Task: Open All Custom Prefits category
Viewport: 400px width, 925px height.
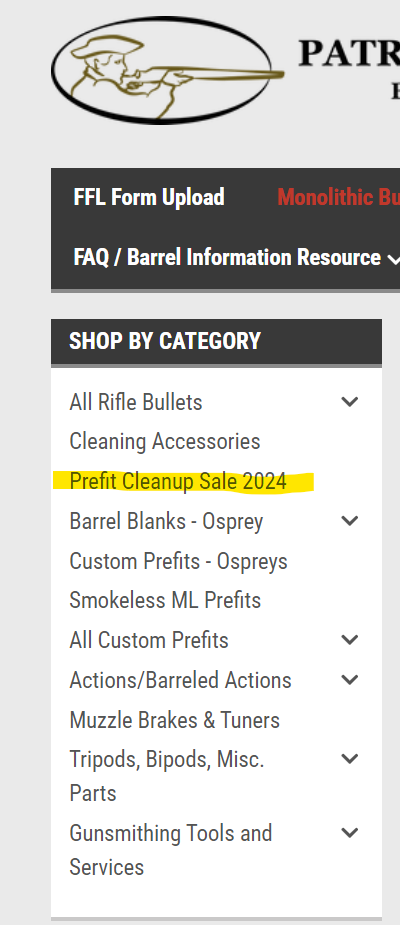Action: (149, 640)
